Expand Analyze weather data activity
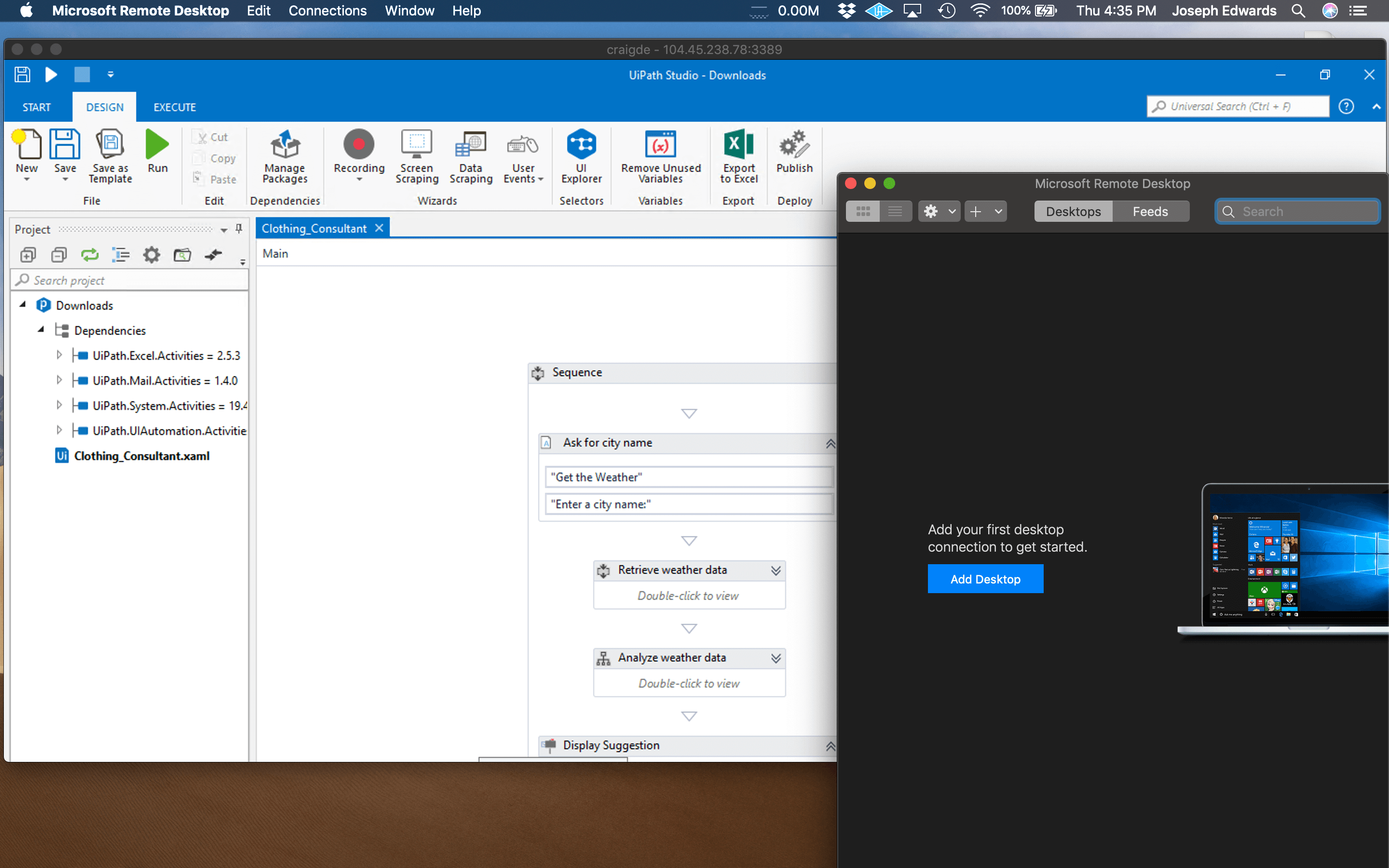The width and height of the screenshot is (1389, 868). (776, 658)
